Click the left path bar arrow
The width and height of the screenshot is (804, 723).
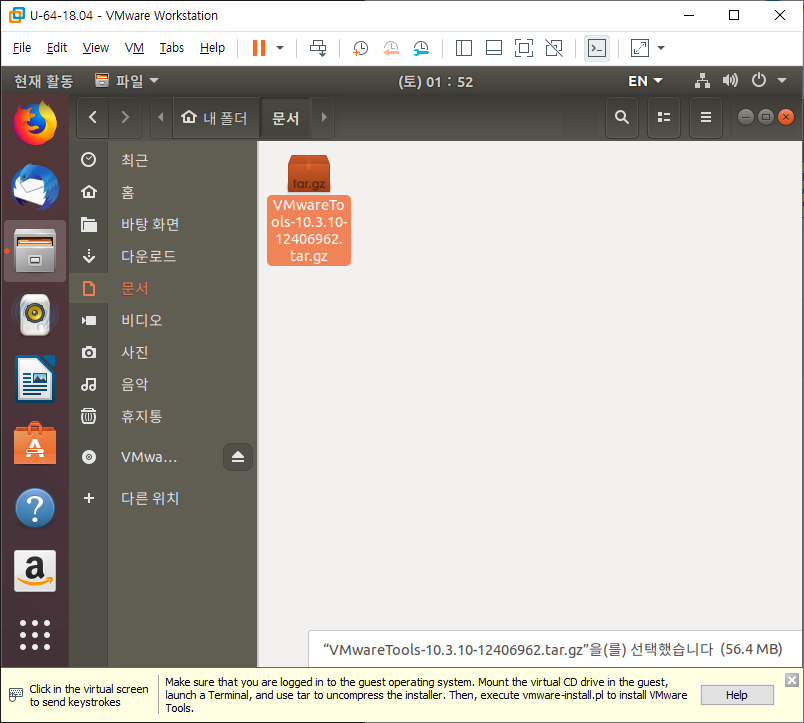[161, 117]
